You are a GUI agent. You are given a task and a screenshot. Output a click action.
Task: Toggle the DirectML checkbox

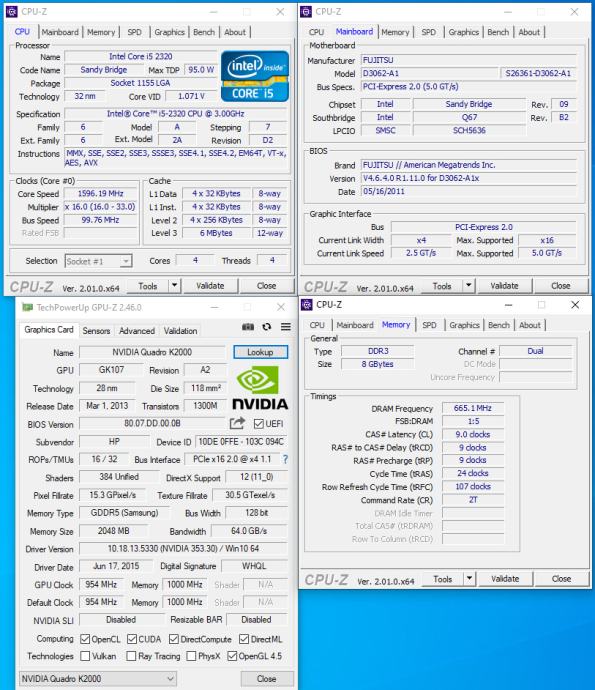[x=244, y=639]
